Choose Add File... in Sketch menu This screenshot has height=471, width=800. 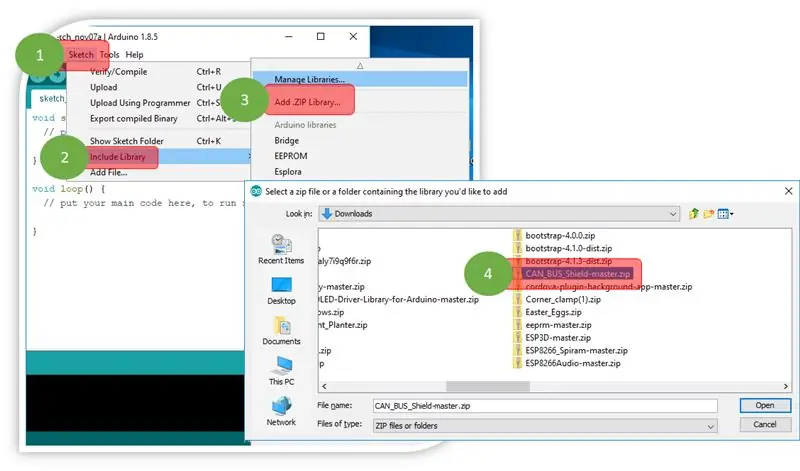(x=109, y=172)
